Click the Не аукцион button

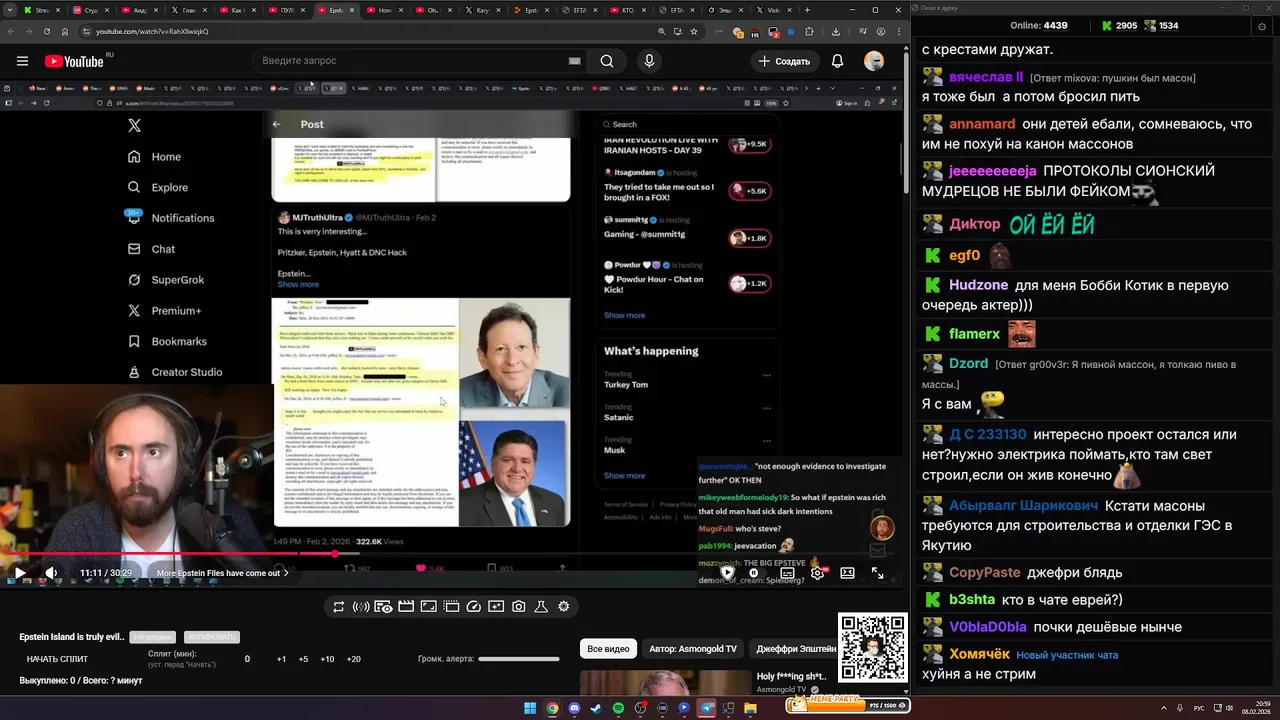click(x=152, y=637)
